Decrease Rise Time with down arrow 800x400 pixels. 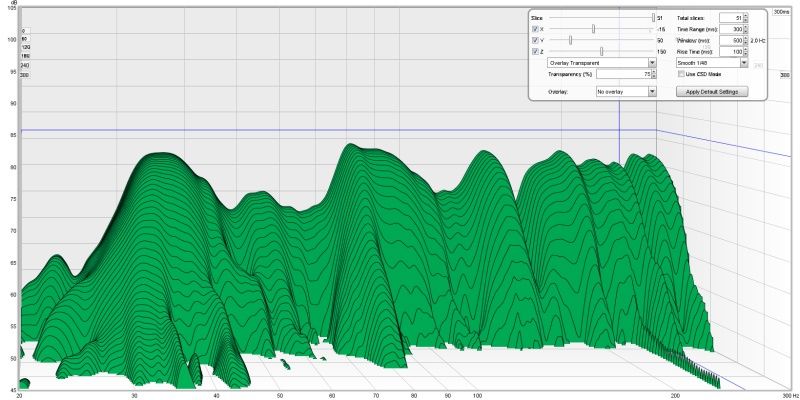coord(745,53)
